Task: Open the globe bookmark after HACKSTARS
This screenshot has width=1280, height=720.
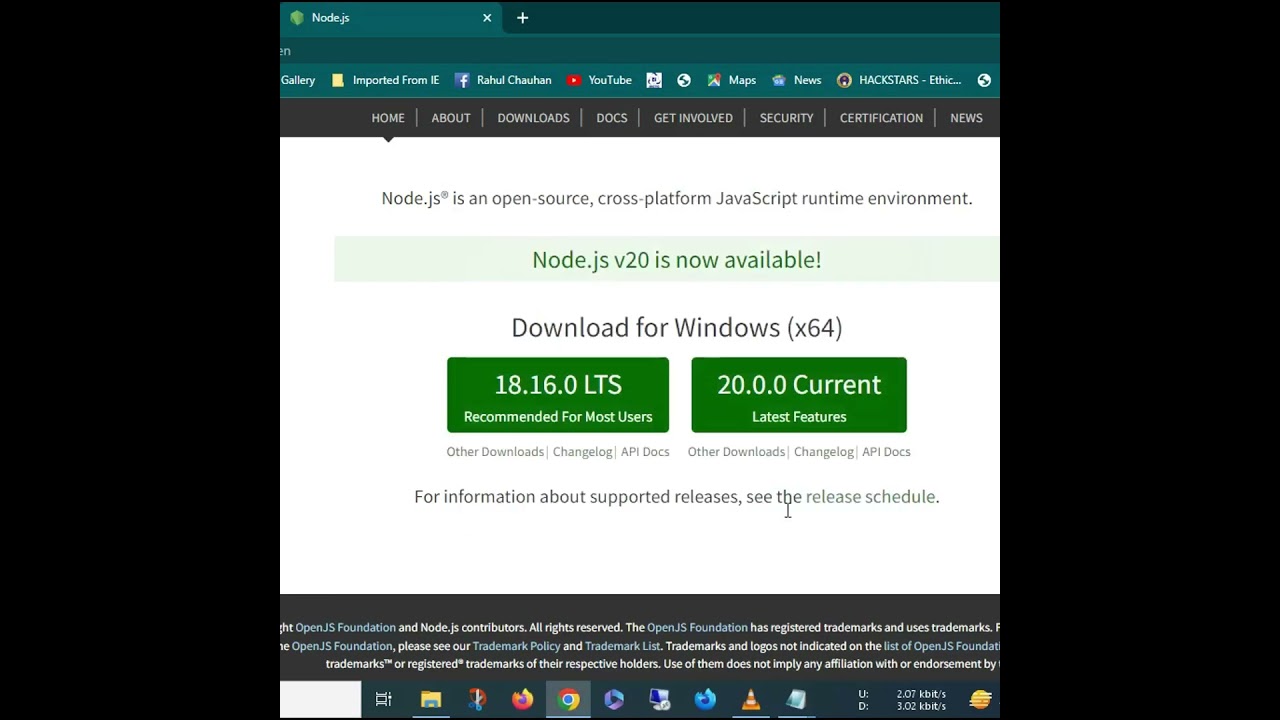Action: (984, 80)
